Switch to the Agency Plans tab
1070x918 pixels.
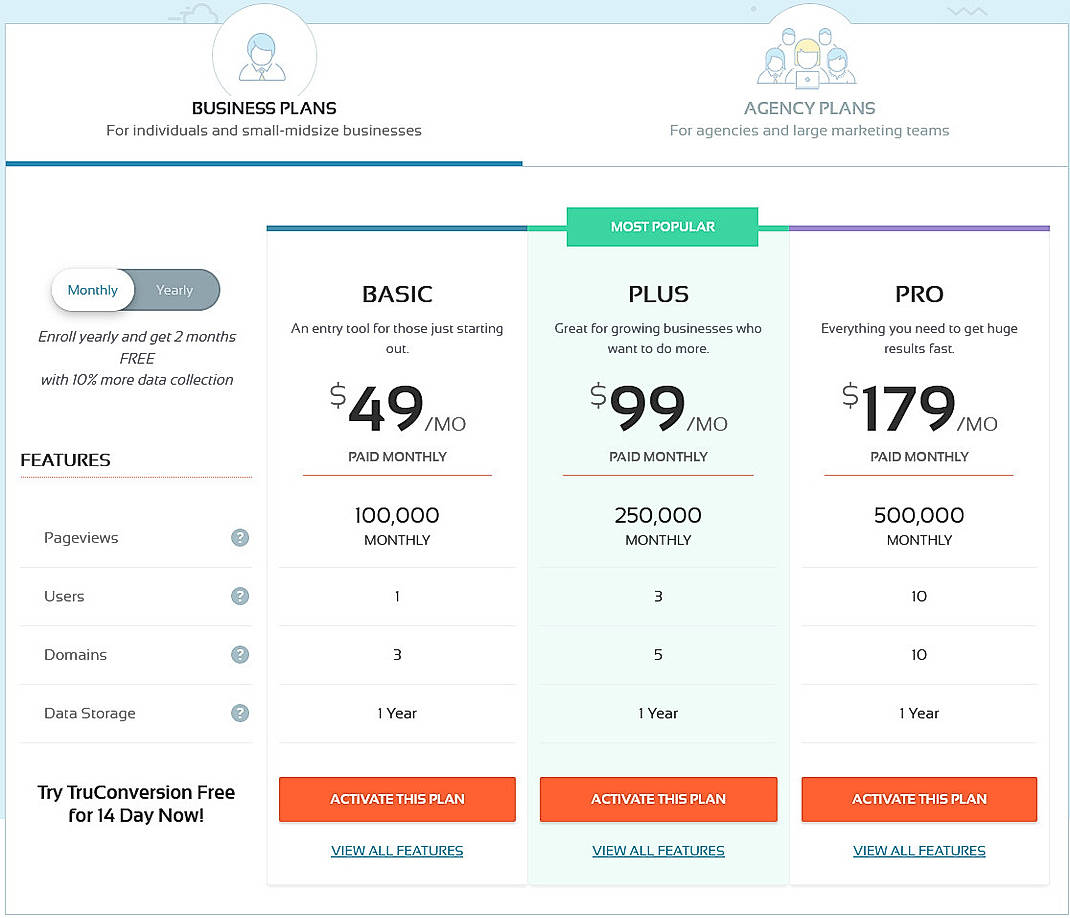(x=808, y=108)
